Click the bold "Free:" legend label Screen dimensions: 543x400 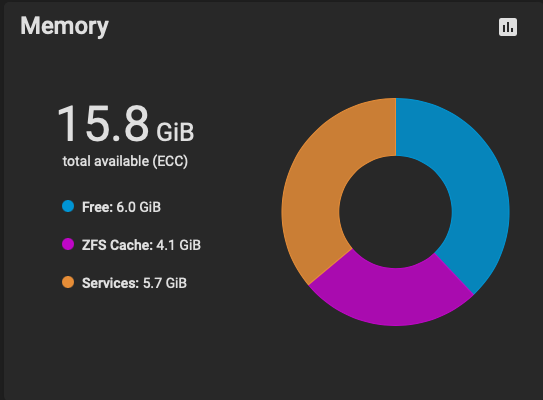pyautogui.click(x=97, y=207)
